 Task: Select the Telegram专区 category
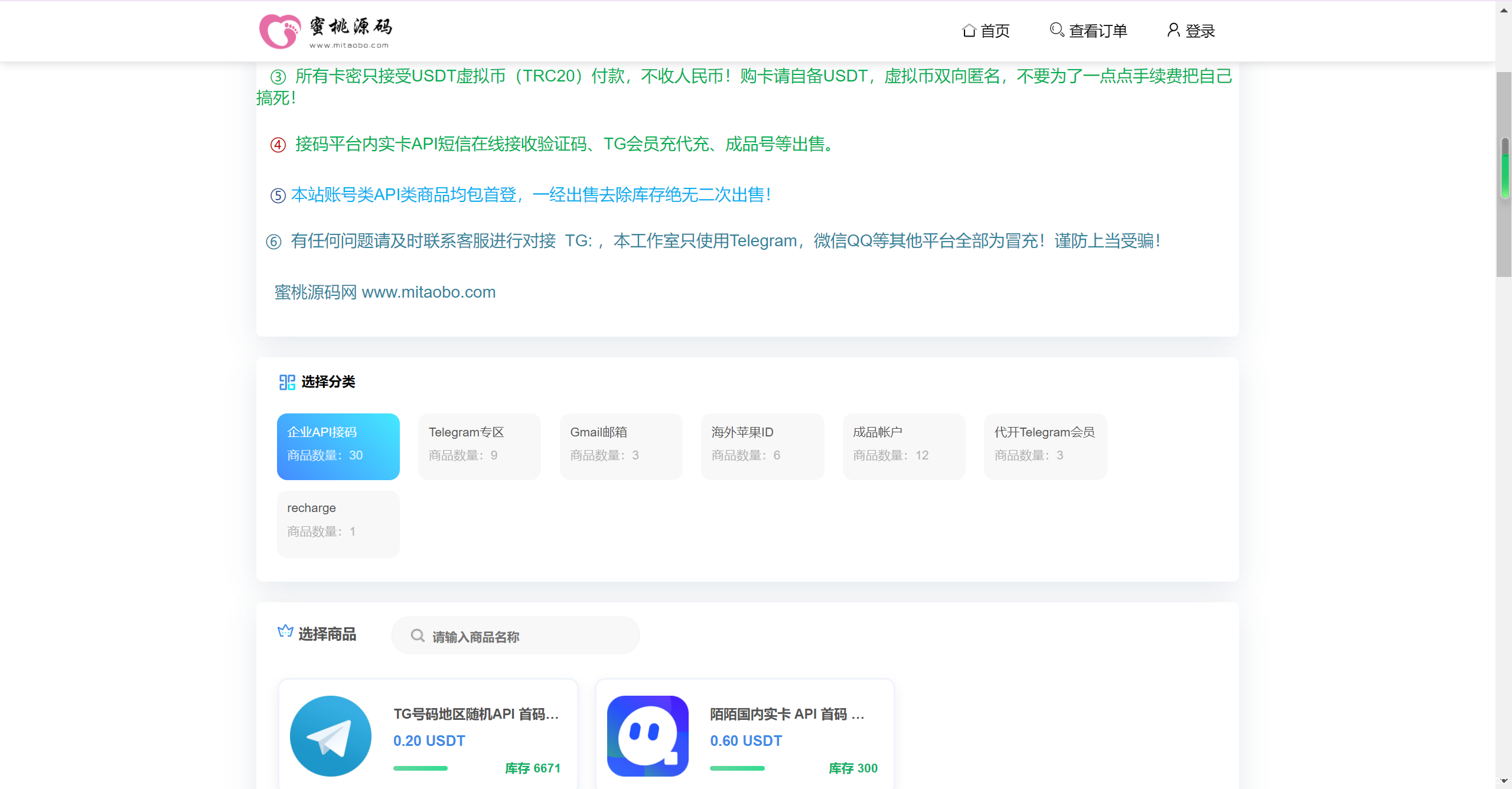479,446
